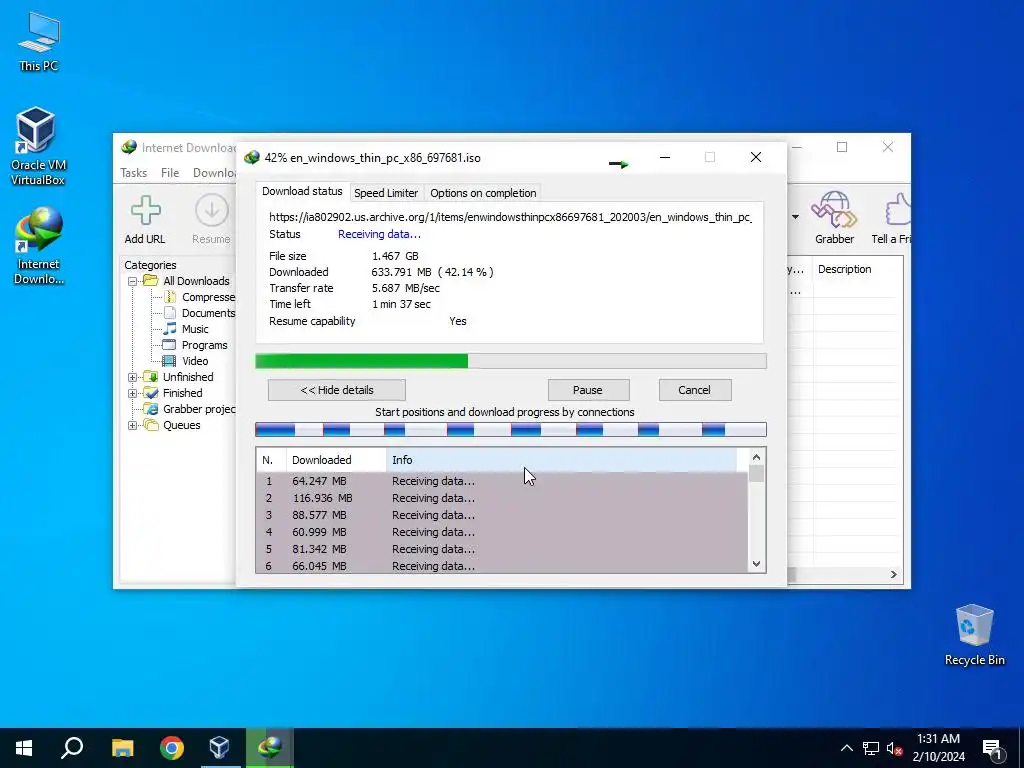1024x768 pixels.
Task: Open the File menu in IDM
Action: (x=170, y=172)
